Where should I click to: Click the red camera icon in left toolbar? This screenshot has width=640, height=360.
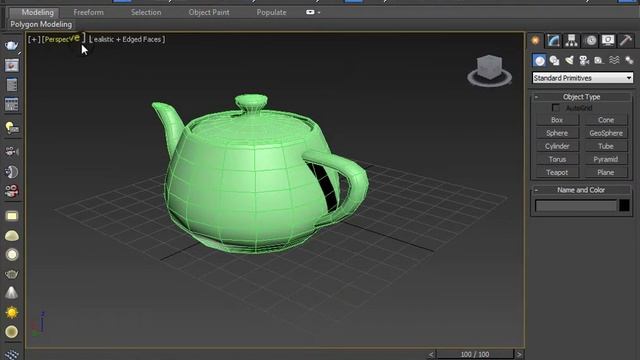[x=11, y=191]
